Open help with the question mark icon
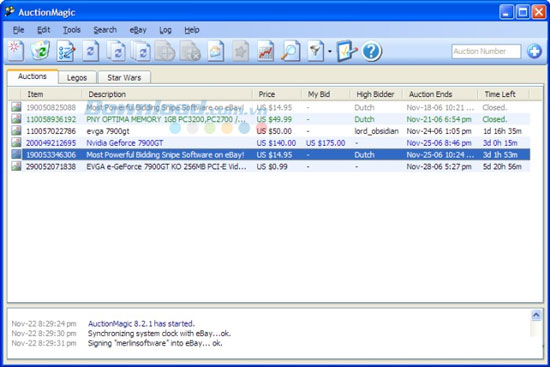550x367 pixels. (x=371, y=52)
